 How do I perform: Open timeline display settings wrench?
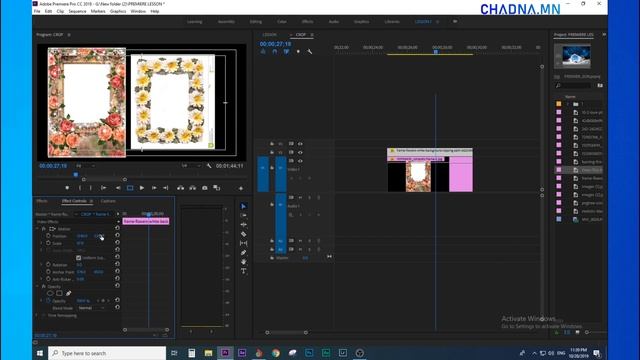[x=310, y=52]
